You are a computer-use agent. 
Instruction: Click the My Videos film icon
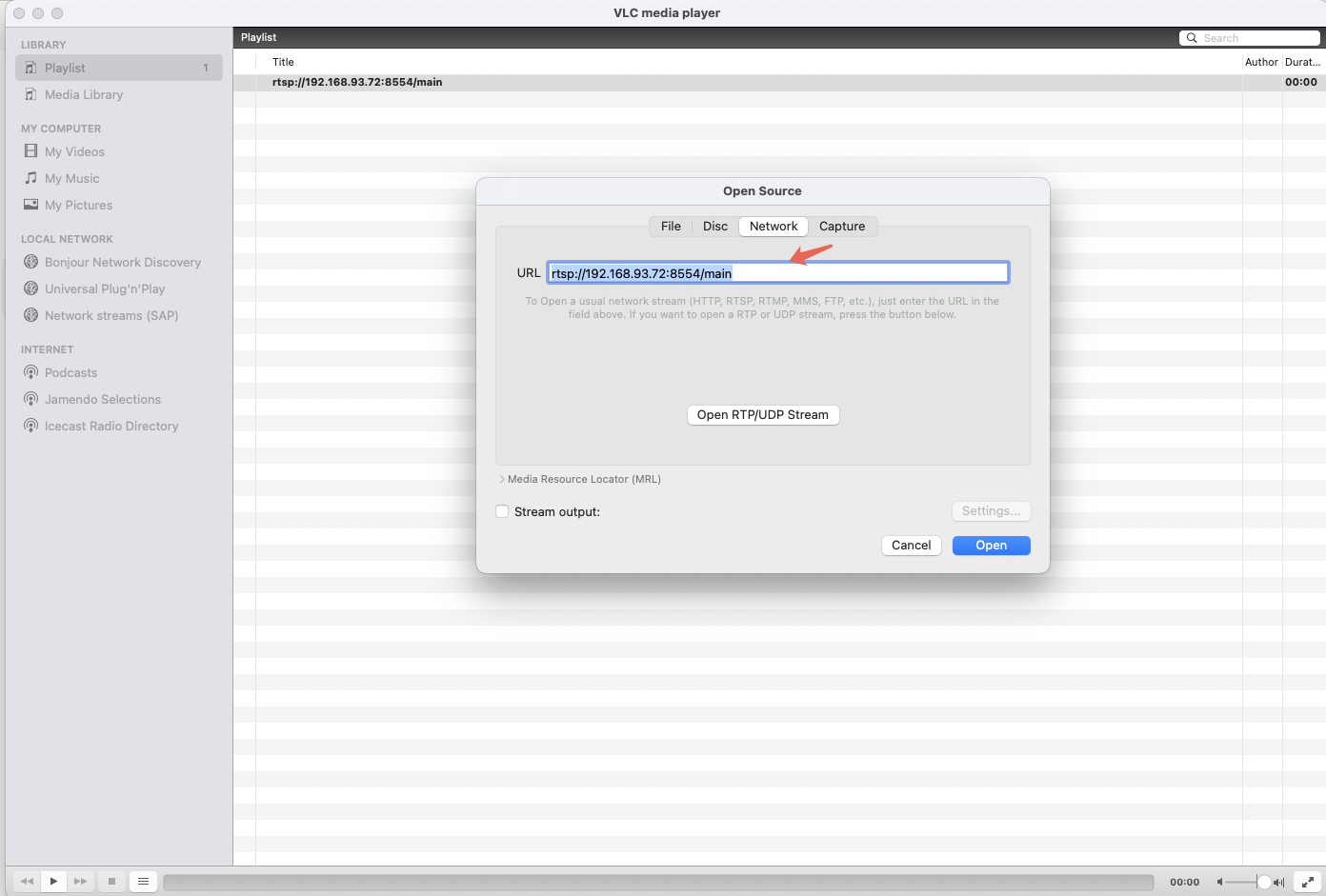click(30, 150)
